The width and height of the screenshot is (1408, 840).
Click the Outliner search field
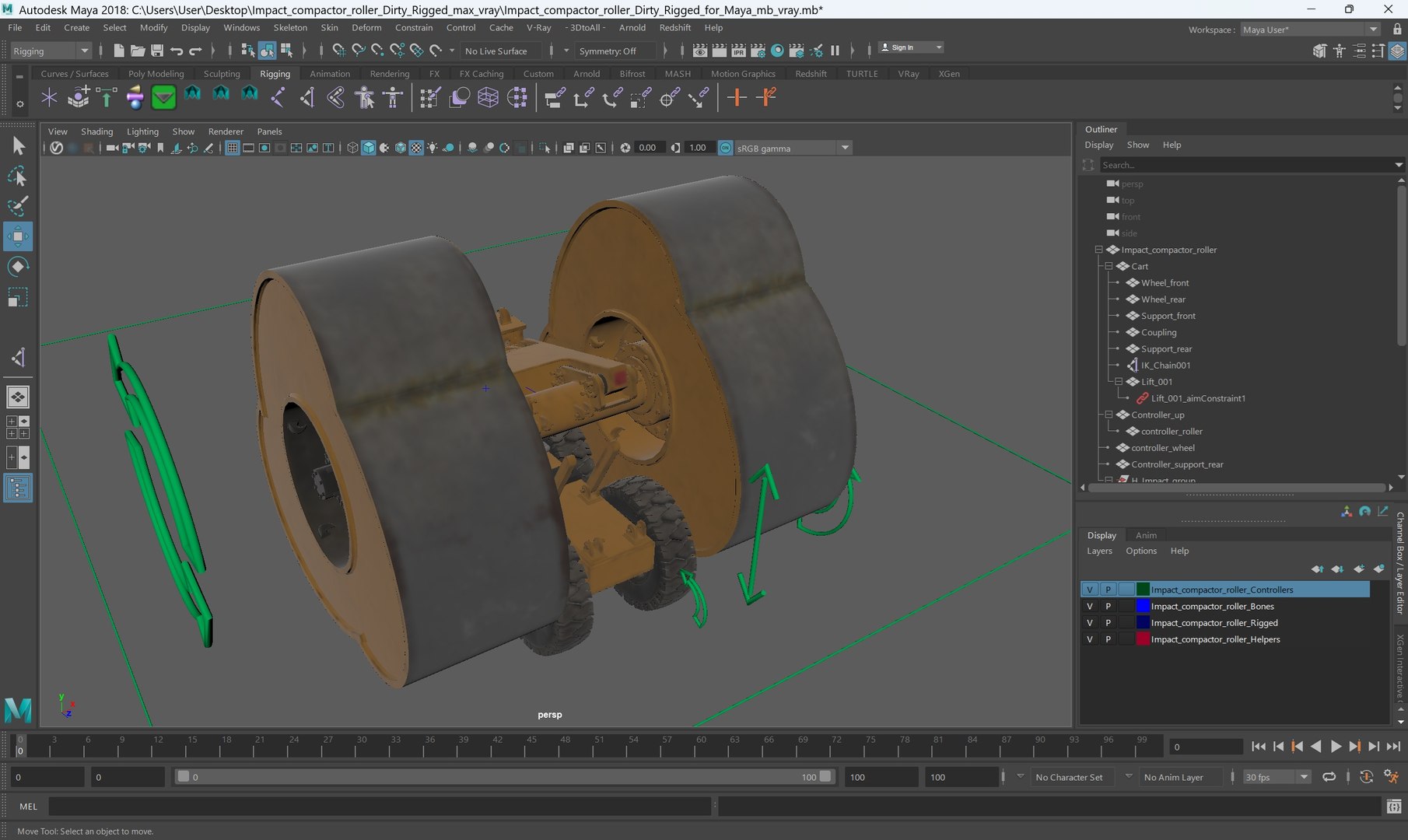point(1246,165)
